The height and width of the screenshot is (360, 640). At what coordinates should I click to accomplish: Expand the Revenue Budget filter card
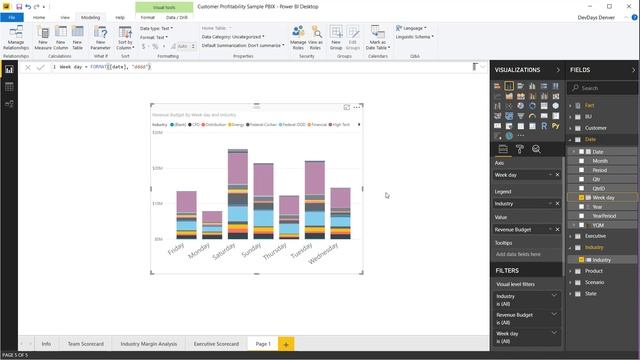tap(554, 314)
